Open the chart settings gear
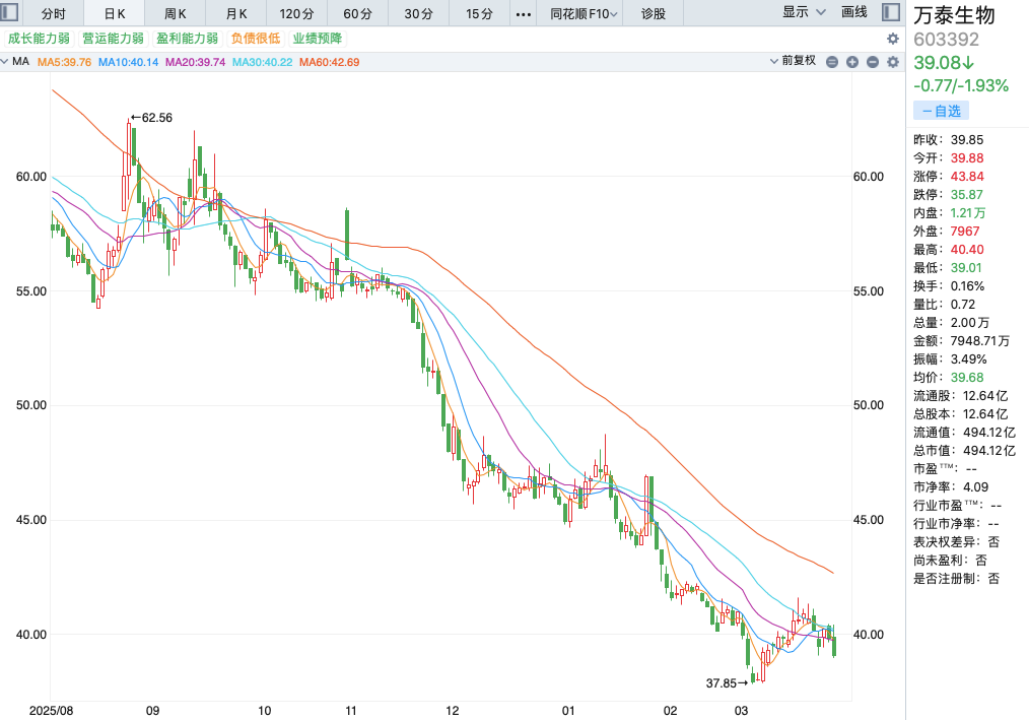This screenshot has height=720, width=1029. 893,61
